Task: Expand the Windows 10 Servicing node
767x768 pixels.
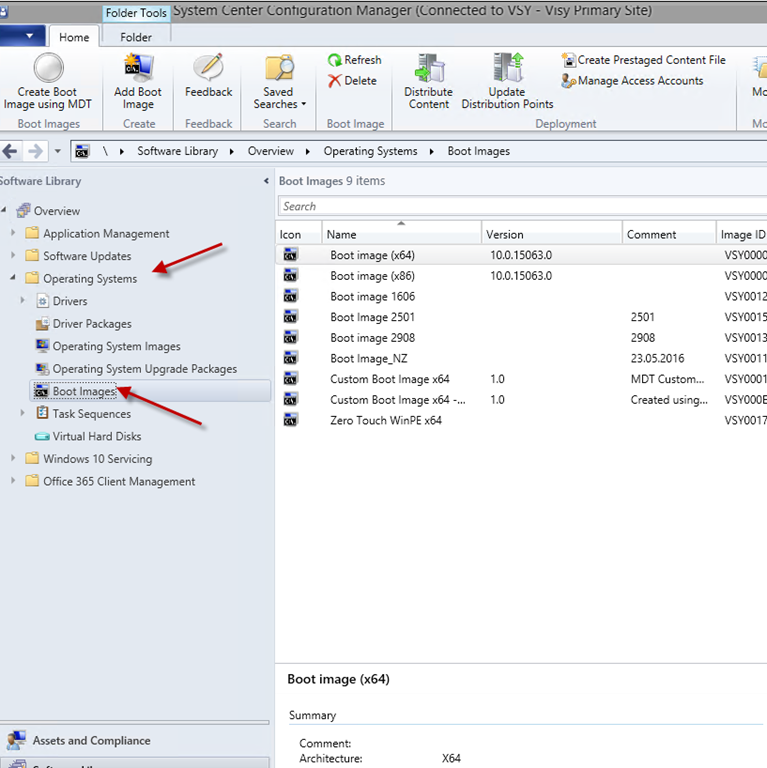Action: (x=13, y=459)
